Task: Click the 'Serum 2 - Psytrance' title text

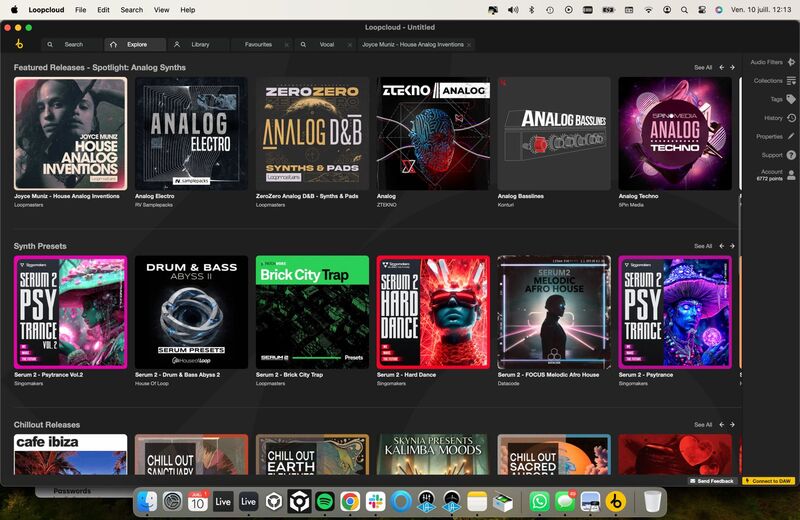Action: [645, 375]
